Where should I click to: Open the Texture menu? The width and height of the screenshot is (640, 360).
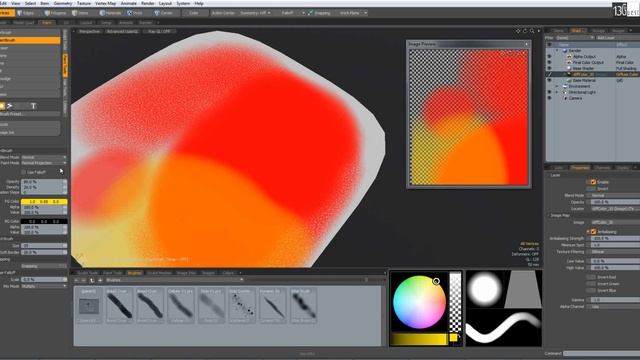[x=84, y=3]
